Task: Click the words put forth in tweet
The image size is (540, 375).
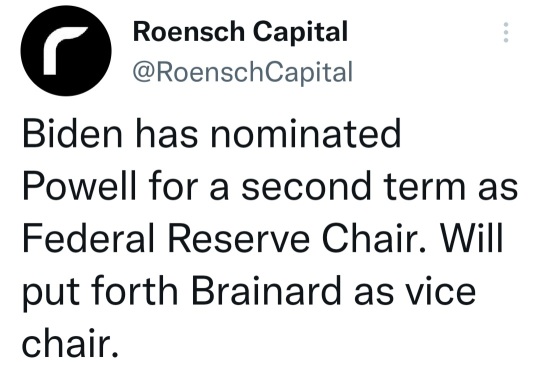Action: point(100,292)
